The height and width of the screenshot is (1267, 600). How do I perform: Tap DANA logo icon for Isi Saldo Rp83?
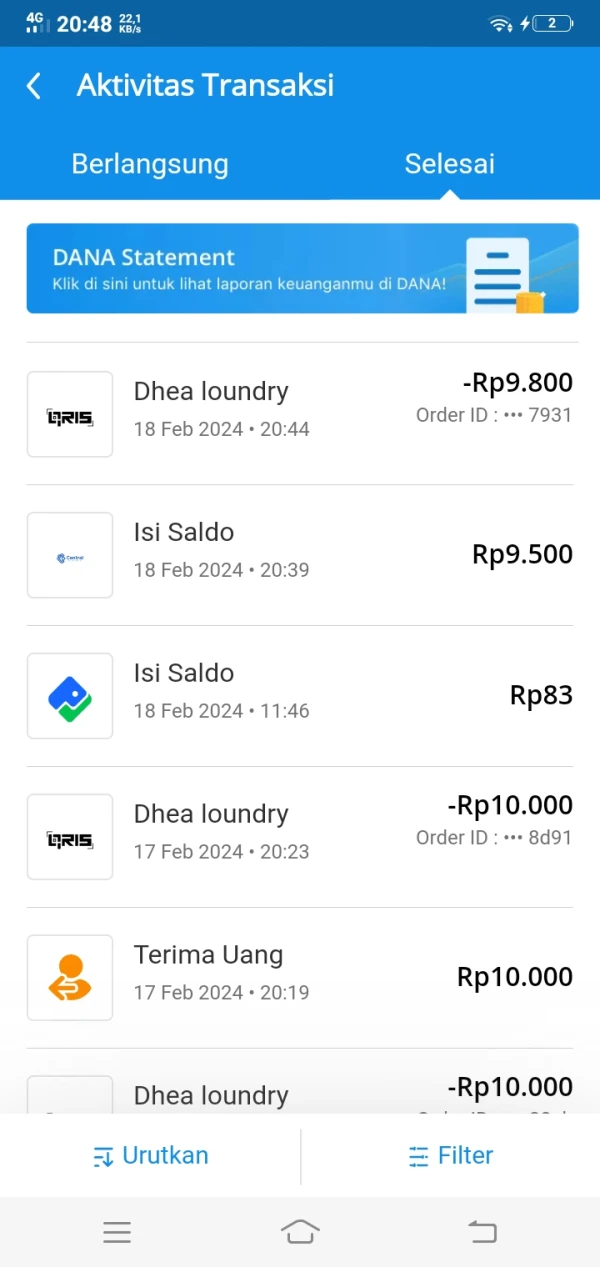coord(70,697)
